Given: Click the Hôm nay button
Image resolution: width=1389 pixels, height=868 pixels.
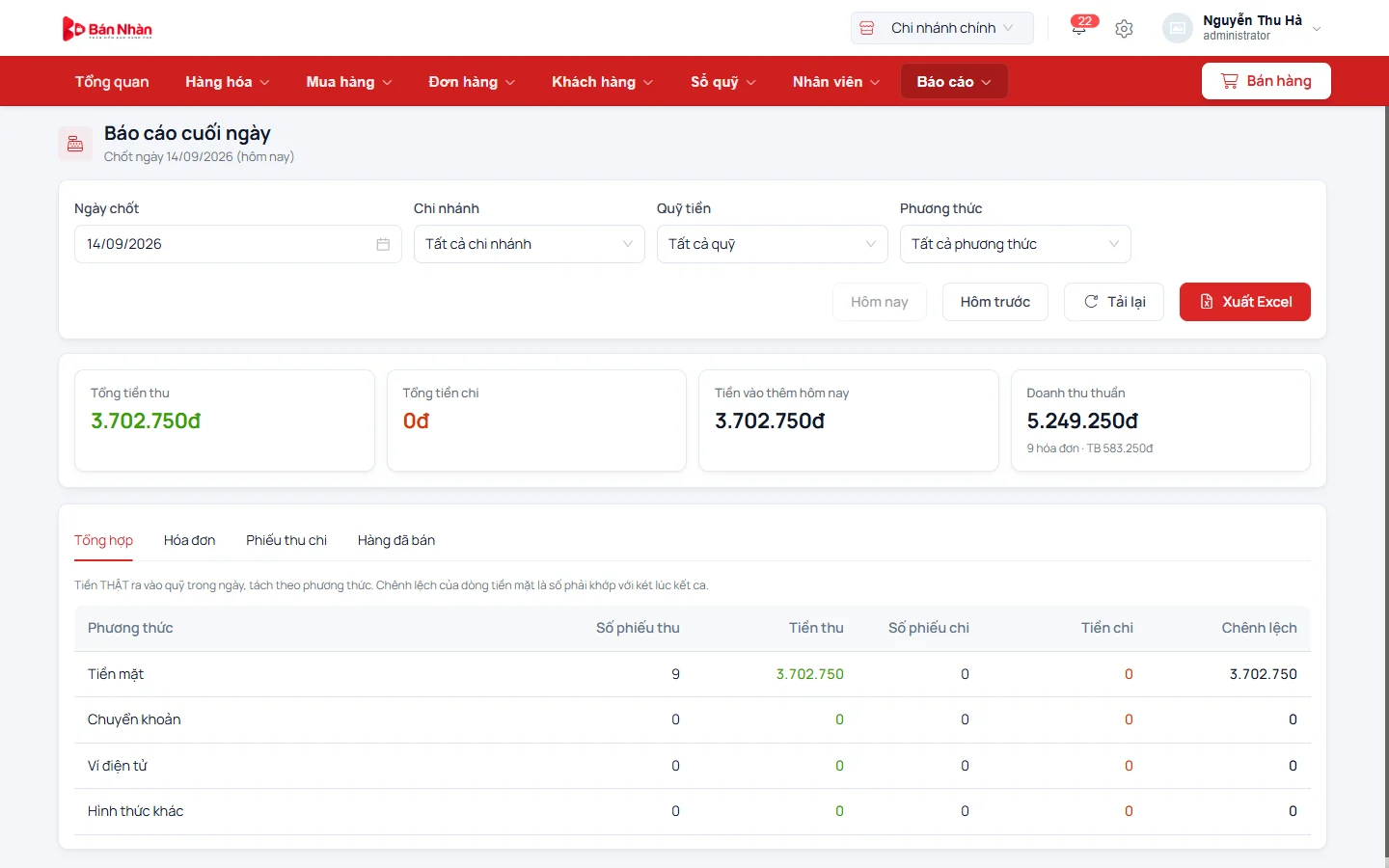Looking at the screenshot, I should pos(879,302).
